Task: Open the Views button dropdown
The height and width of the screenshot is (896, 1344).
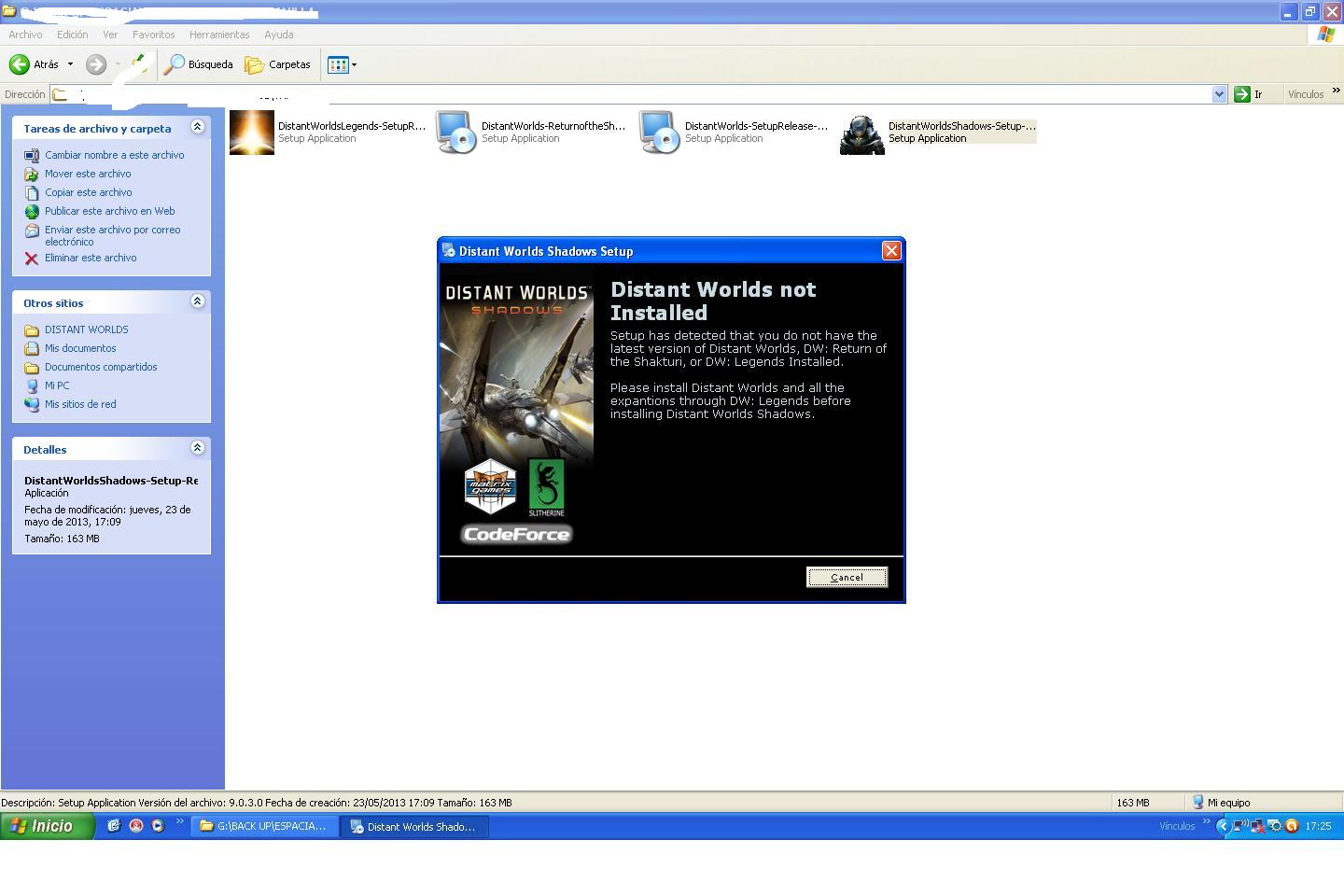Action: click(x=343, y=64)
